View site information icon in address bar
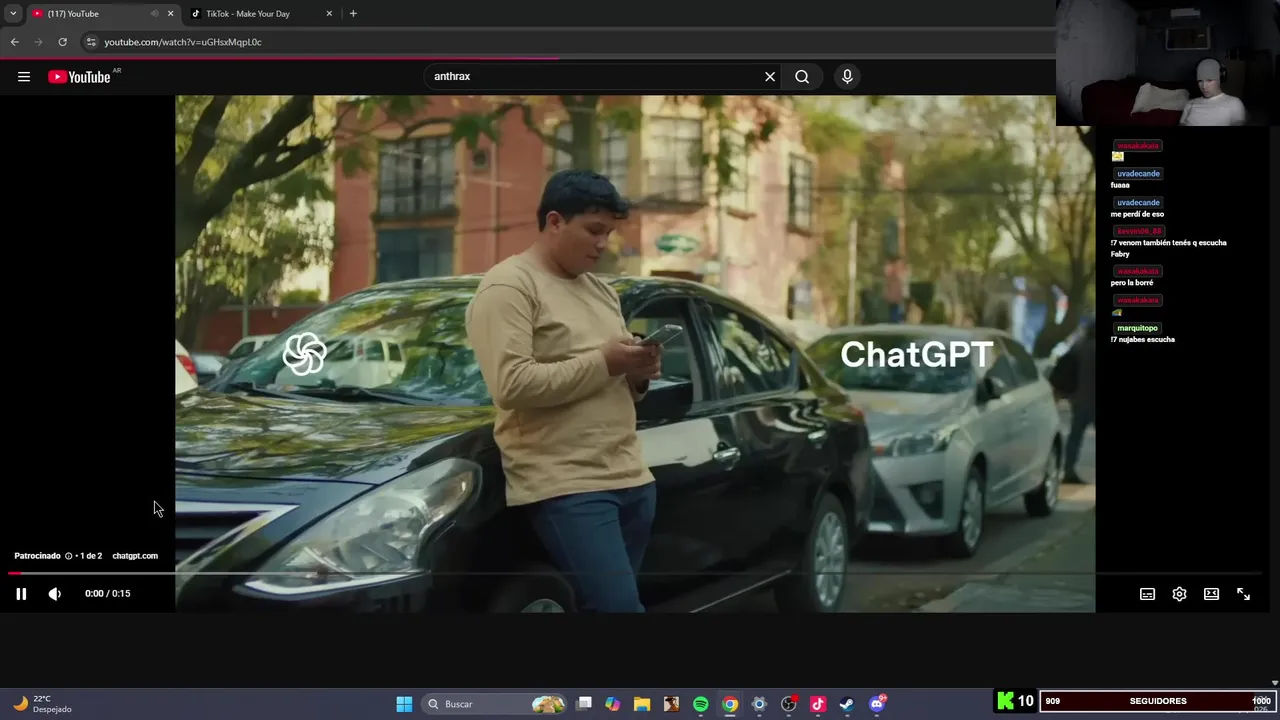Screen dimensions: 1280x720 coord(91,42)
